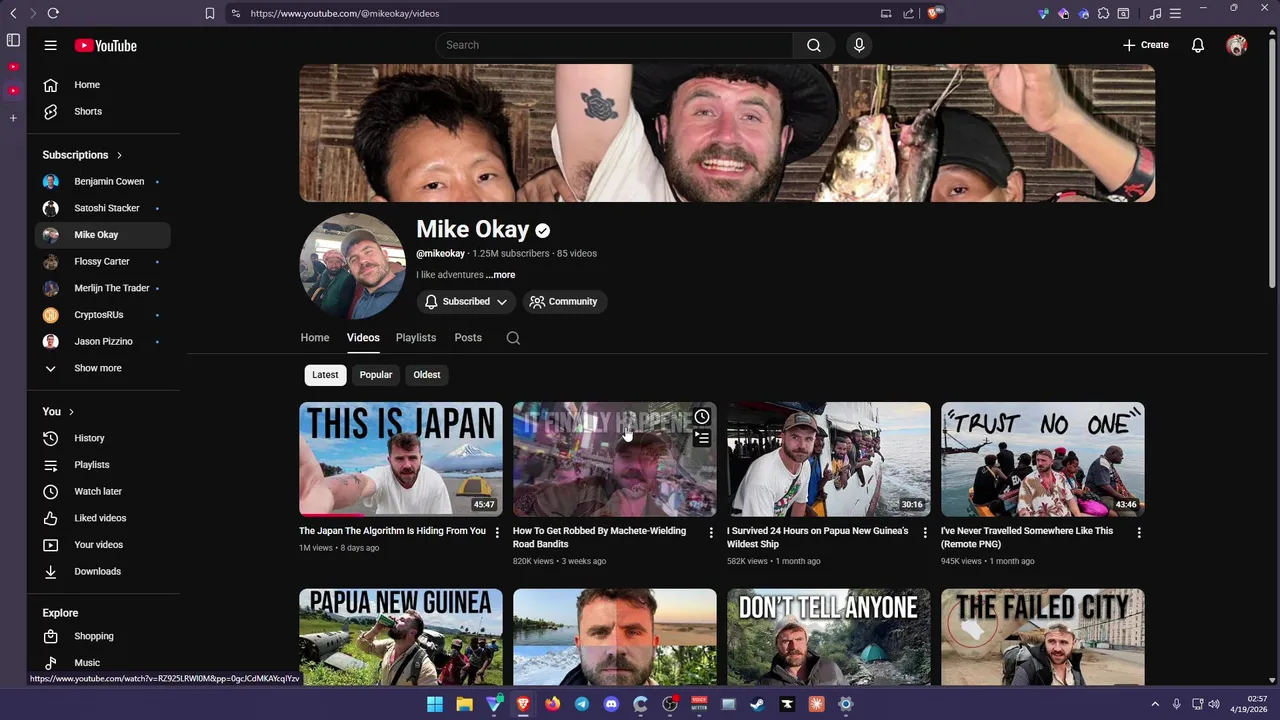Open Satoshi Stacker subscription

pos(103,208)
